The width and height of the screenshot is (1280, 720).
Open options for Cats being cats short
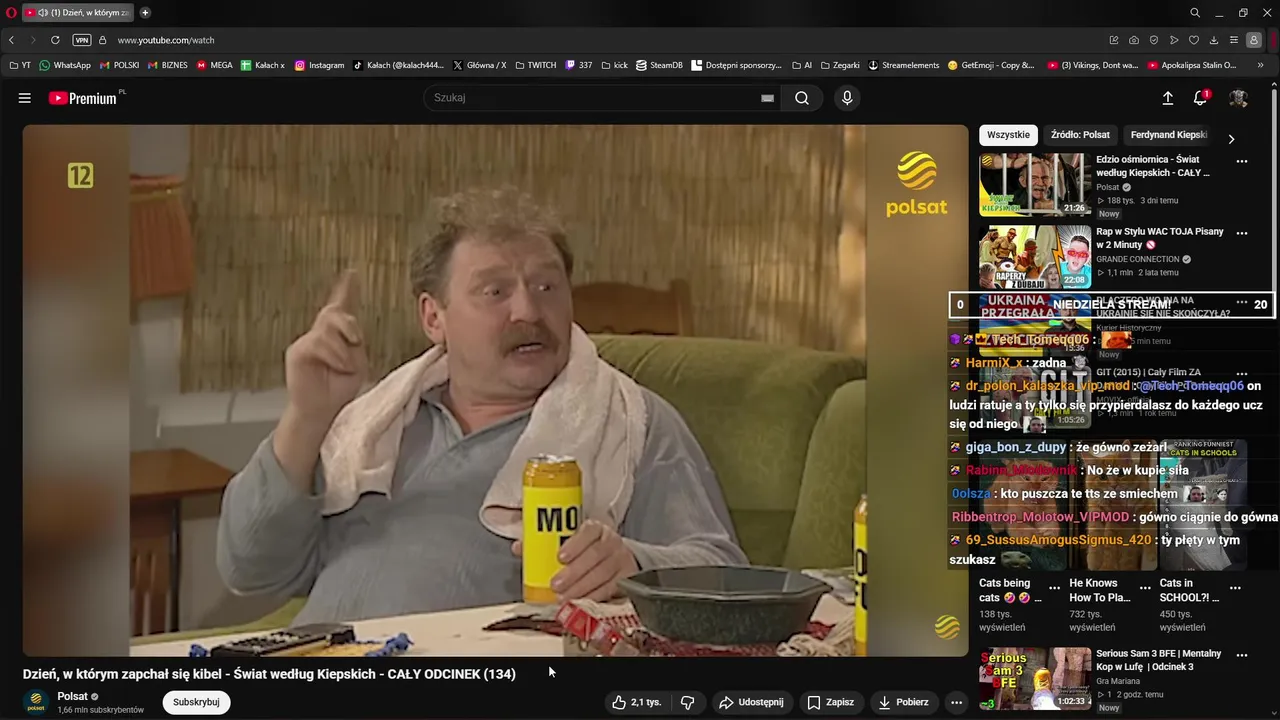[x=1054, y=588]
